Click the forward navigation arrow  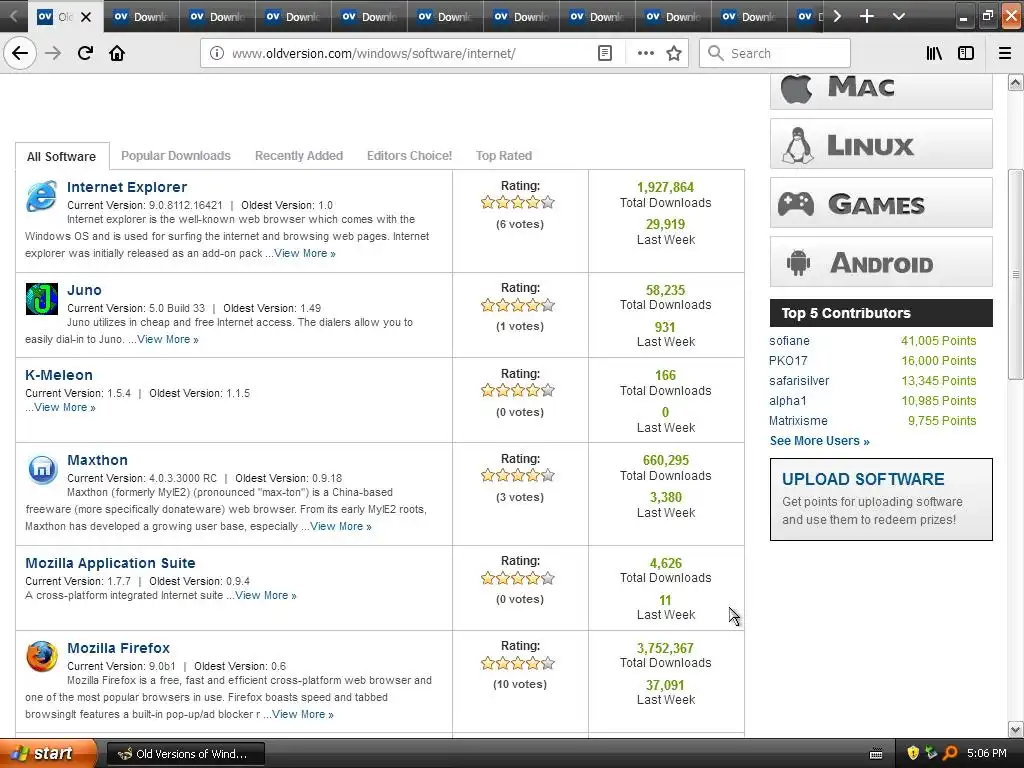pyautogui.click(x=53, y=54)
